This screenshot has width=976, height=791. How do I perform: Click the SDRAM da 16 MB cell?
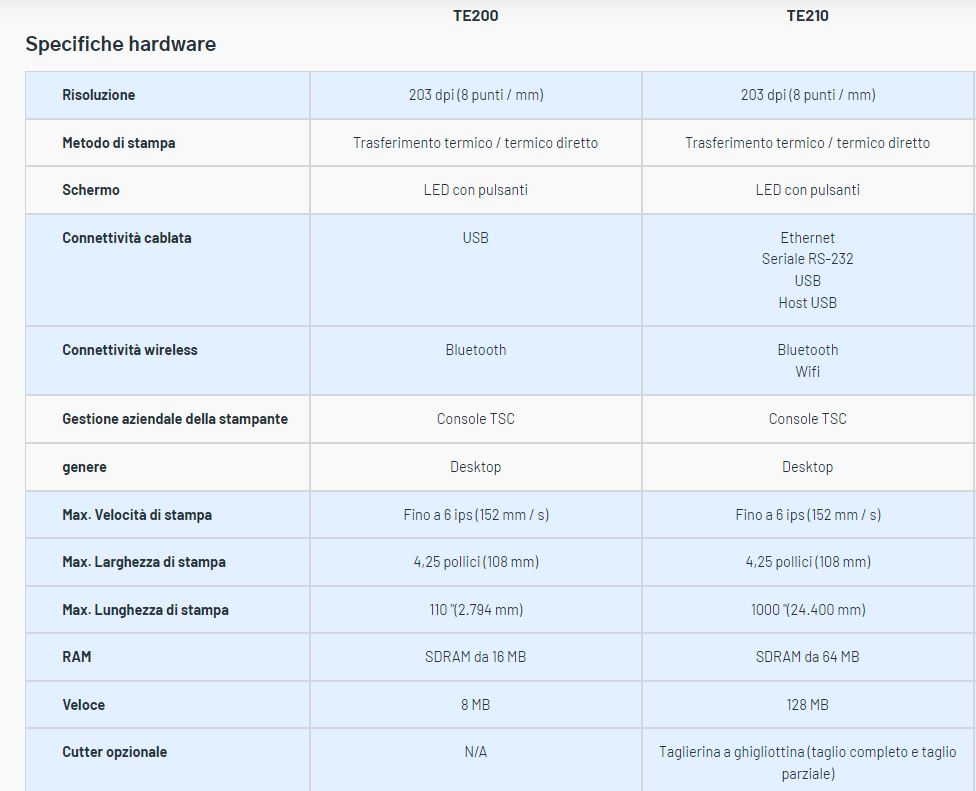476,657
